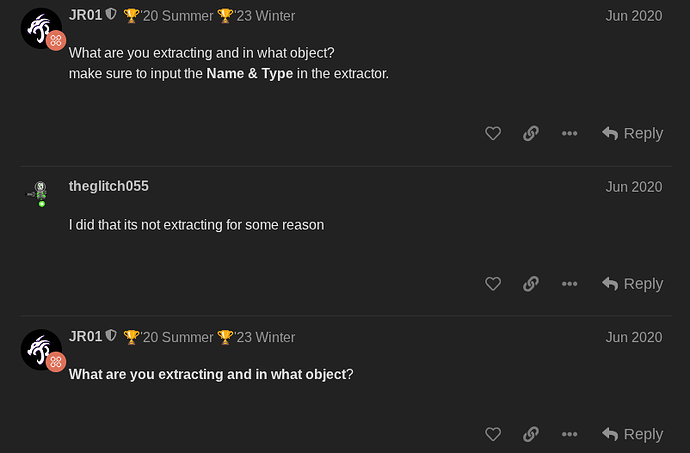This screenshot has width=690, height=453.
Task: Show more options for theglitch055's post
Action: pyautogui.click(x=569, y=284)
